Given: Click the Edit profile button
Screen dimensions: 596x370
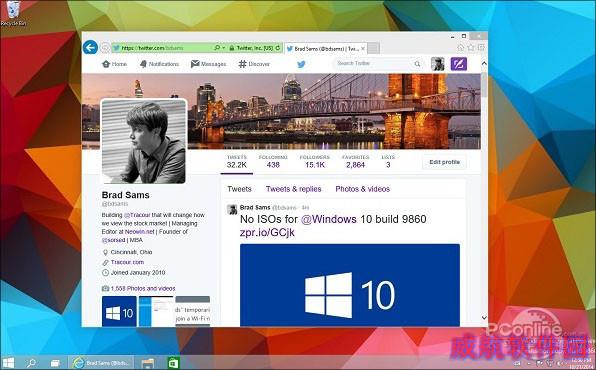Looking at the screenshot, I should 444,162.
